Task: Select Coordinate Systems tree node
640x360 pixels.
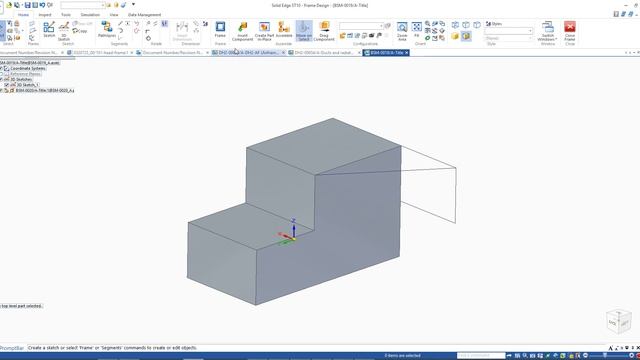Action: pyautogui.click(x=28, y=69)
